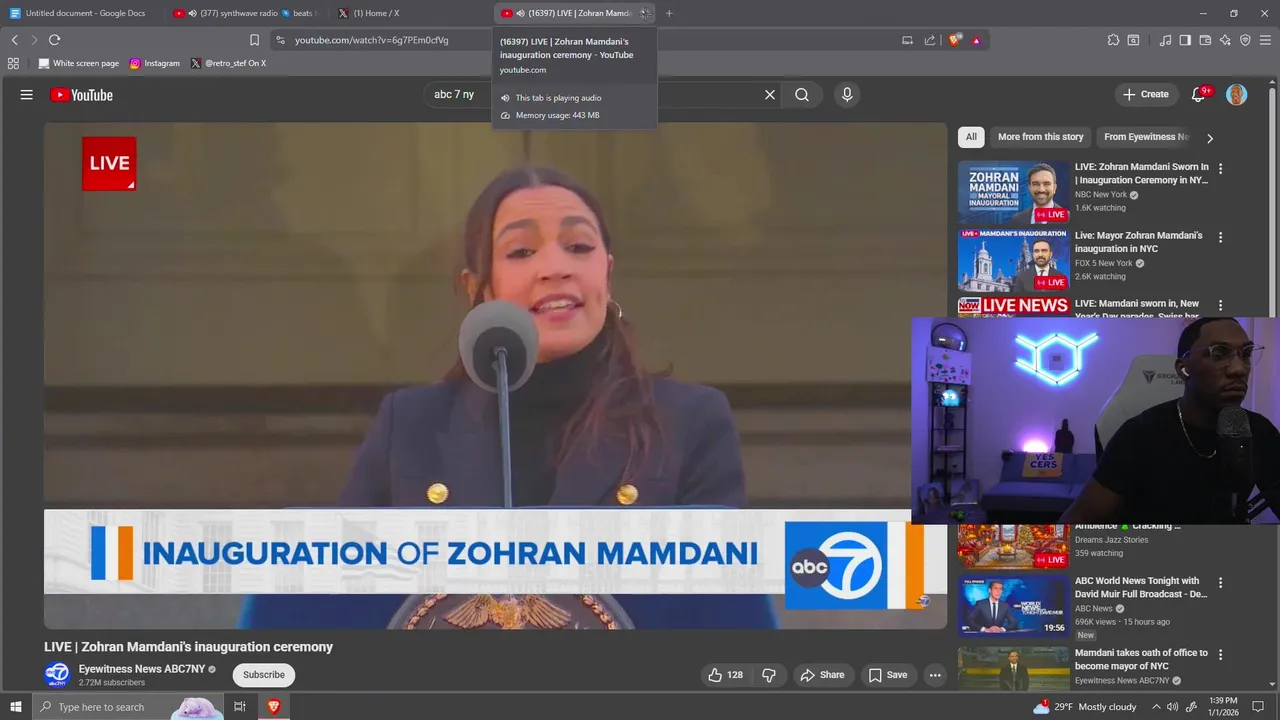The height and width of the screenshot is (720, 1280).
Task: Open Brave Rewards triangle icon
Action: (976, 40)
